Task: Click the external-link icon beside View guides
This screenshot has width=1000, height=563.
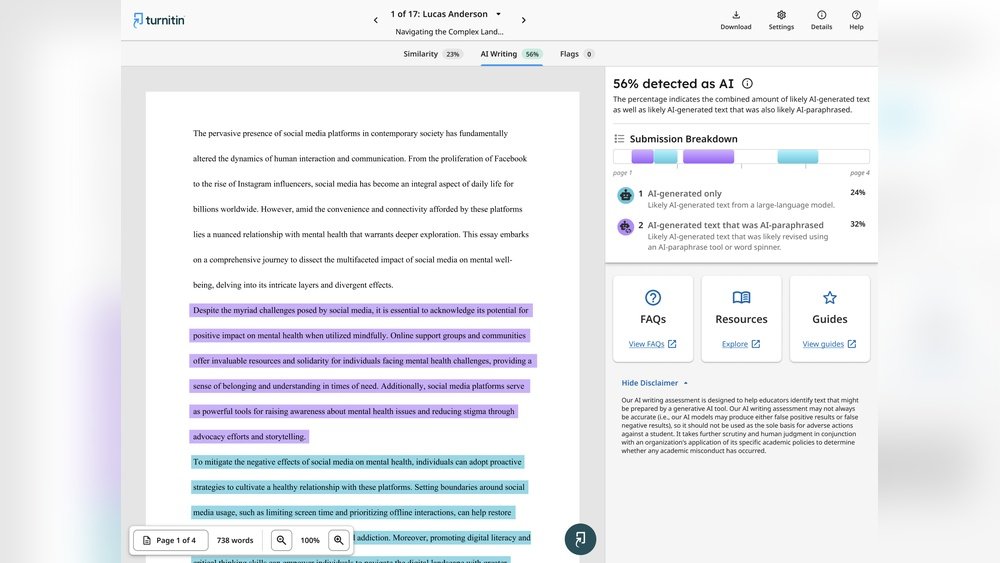Action: (x=852, y=344)
